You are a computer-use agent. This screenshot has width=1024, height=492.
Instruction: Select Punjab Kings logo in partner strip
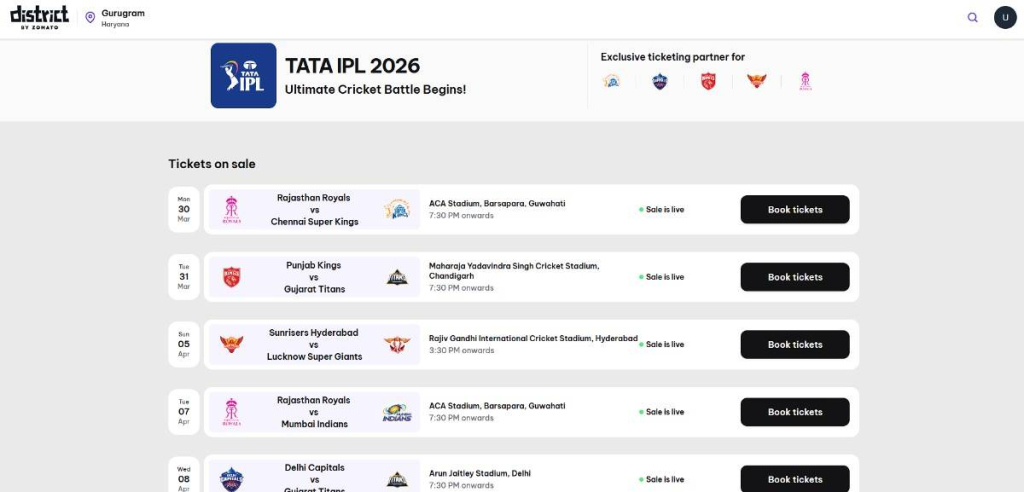click(708, 82)
